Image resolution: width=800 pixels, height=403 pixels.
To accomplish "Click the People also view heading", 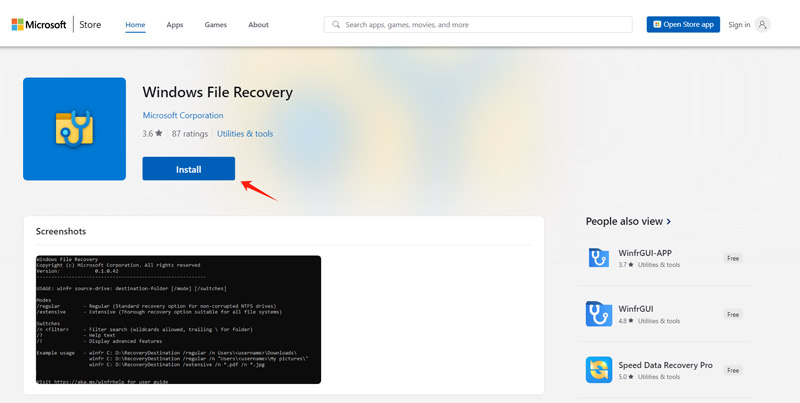I will coord(624,221).
